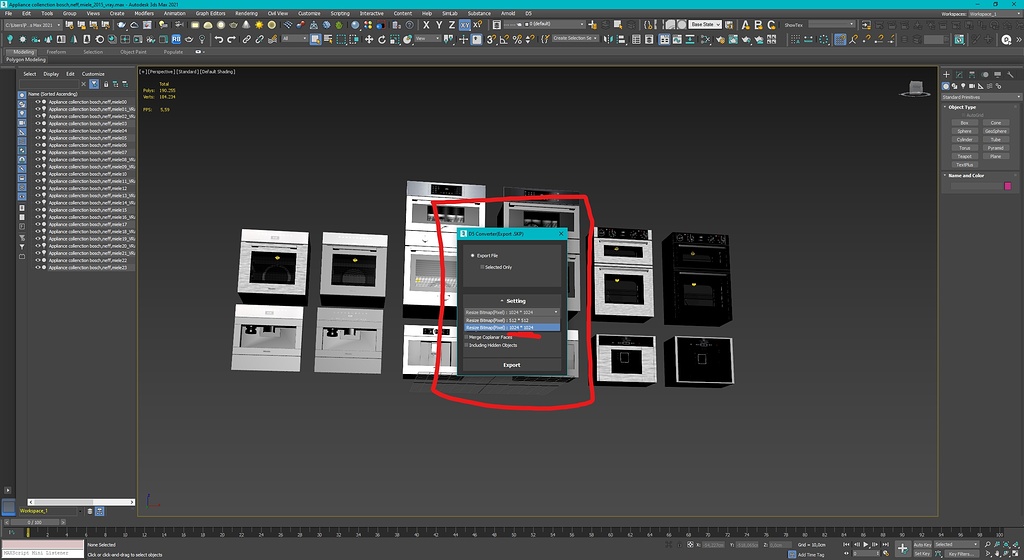Toggle the Including Hidden Objects checkbox

[466, 345]
